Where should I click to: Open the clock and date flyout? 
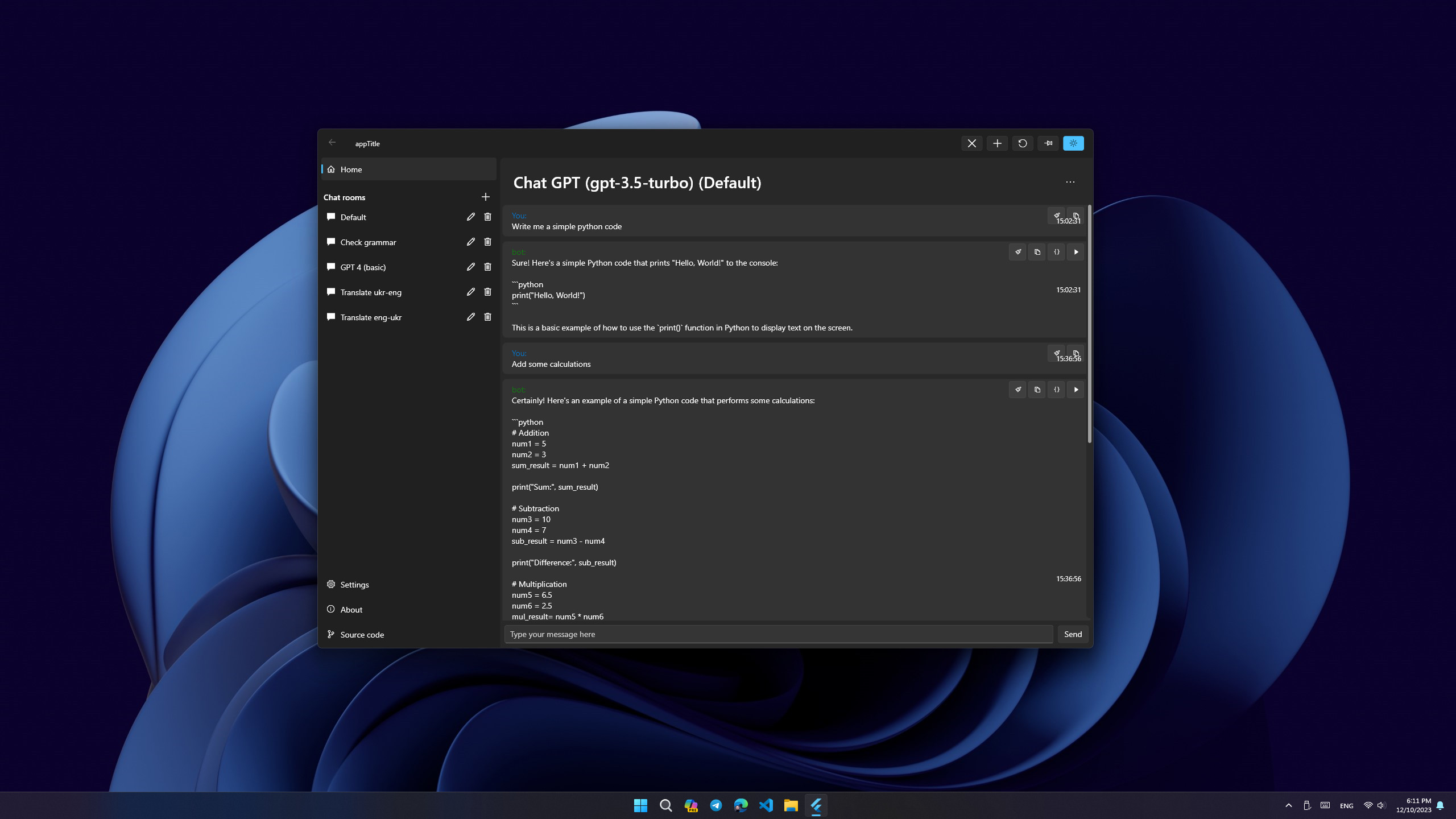[1413, 805]
